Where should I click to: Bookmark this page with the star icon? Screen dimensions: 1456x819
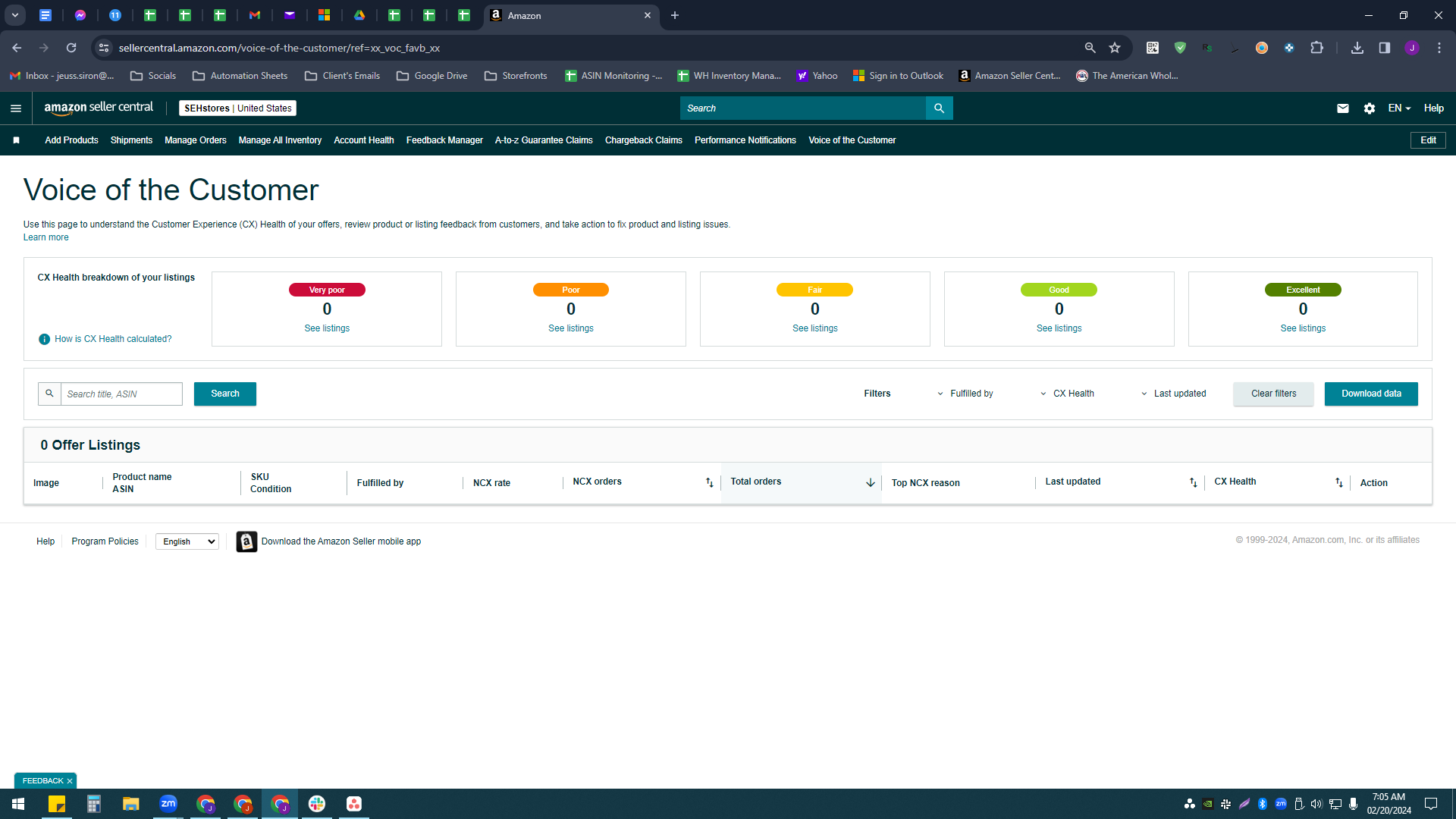click(1115, 48)
